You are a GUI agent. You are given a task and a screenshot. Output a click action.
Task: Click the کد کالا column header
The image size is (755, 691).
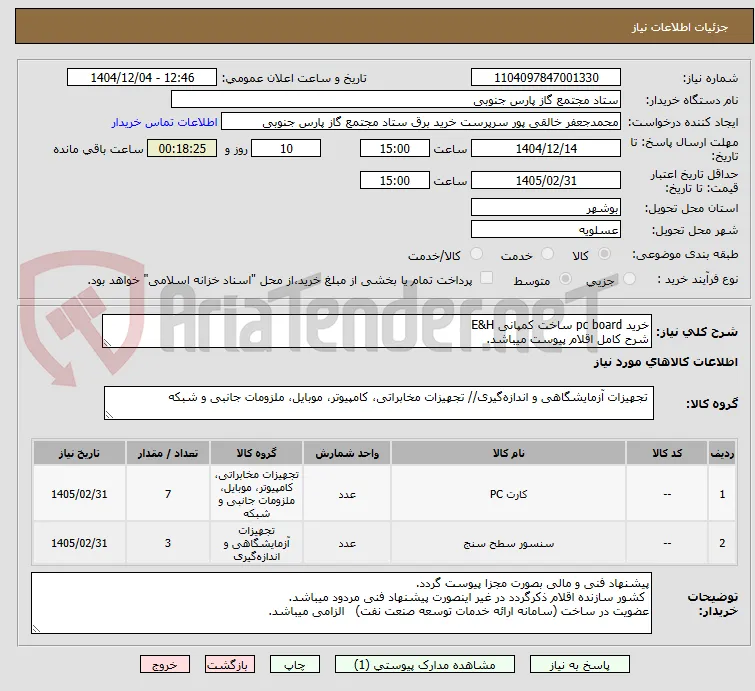point(667,453)
